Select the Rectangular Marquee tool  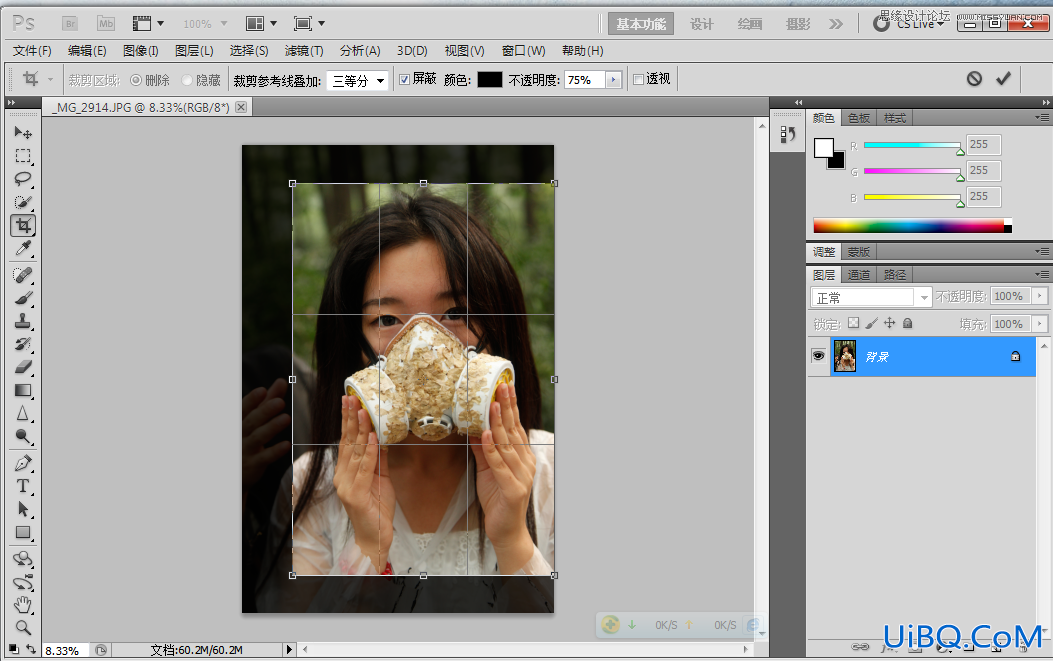click(23, 156)
